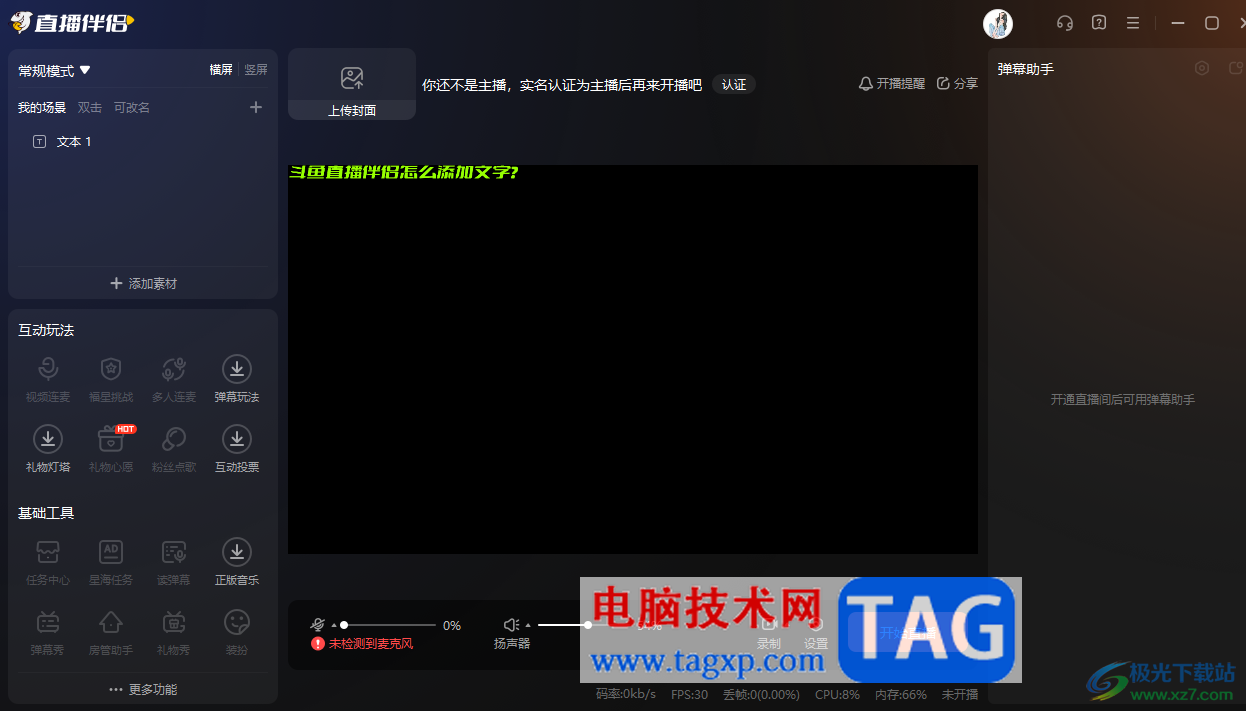Open the 常规模式 mode dropdown

55,71
